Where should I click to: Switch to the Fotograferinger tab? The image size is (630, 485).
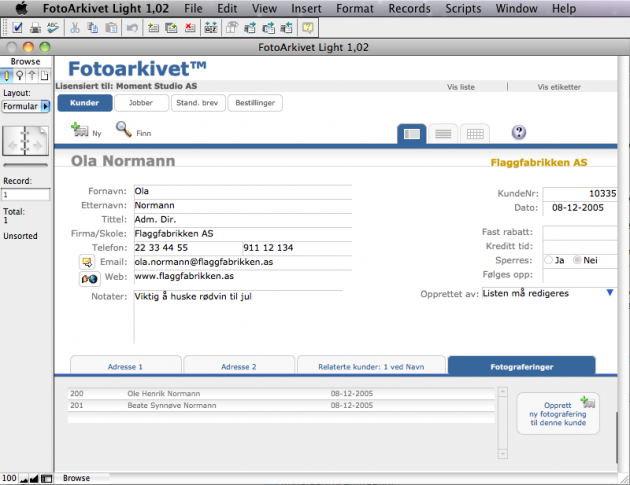(x=522, y=366)
